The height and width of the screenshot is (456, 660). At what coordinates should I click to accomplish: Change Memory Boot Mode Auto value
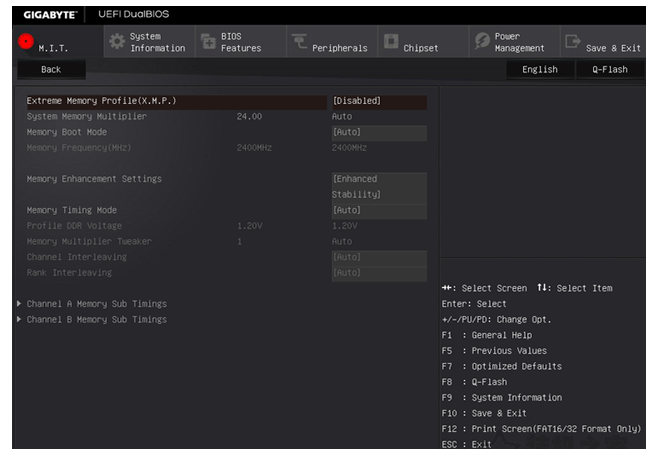(x=378, y=132)
